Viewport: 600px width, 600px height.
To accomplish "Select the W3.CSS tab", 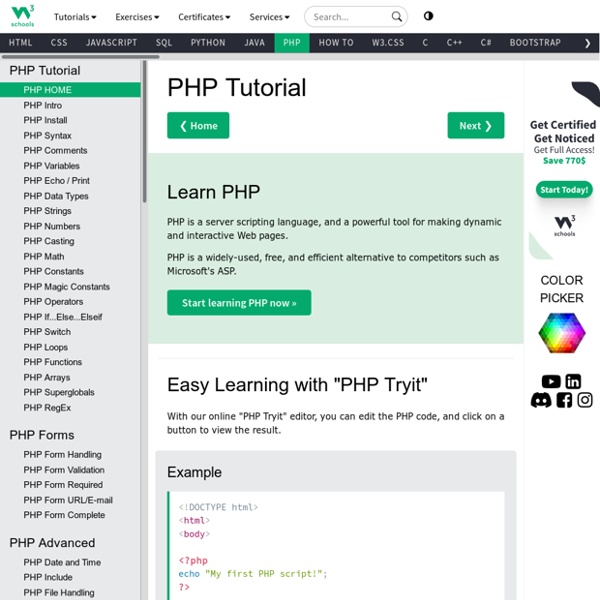I will pos(388,43).
